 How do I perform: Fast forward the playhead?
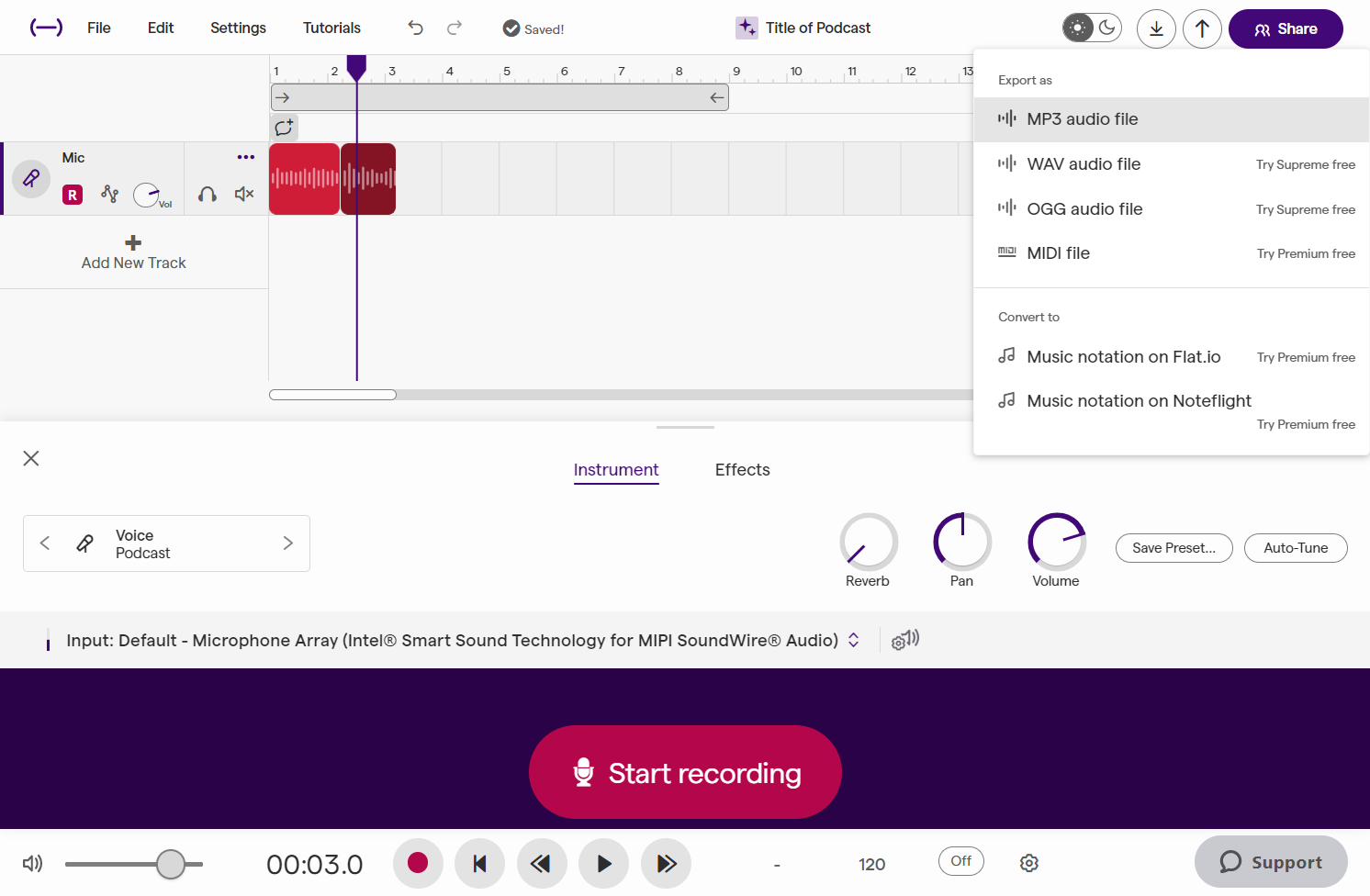click(666, 864)
